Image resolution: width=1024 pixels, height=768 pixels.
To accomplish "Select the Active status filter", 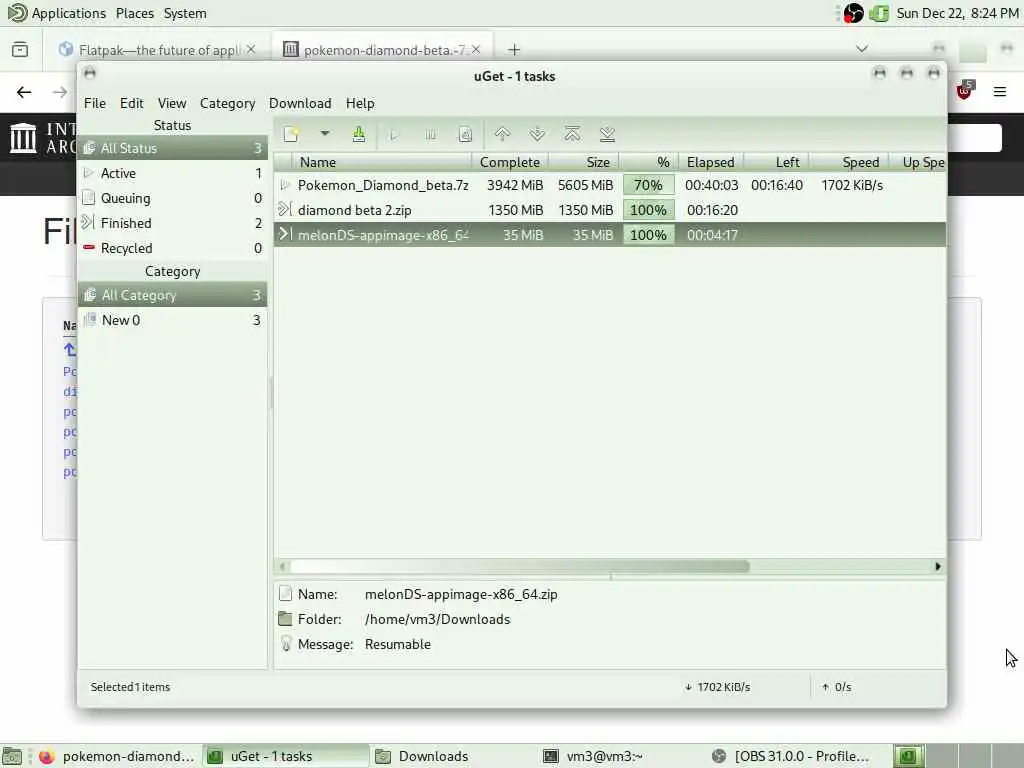I will coord(172,173).
